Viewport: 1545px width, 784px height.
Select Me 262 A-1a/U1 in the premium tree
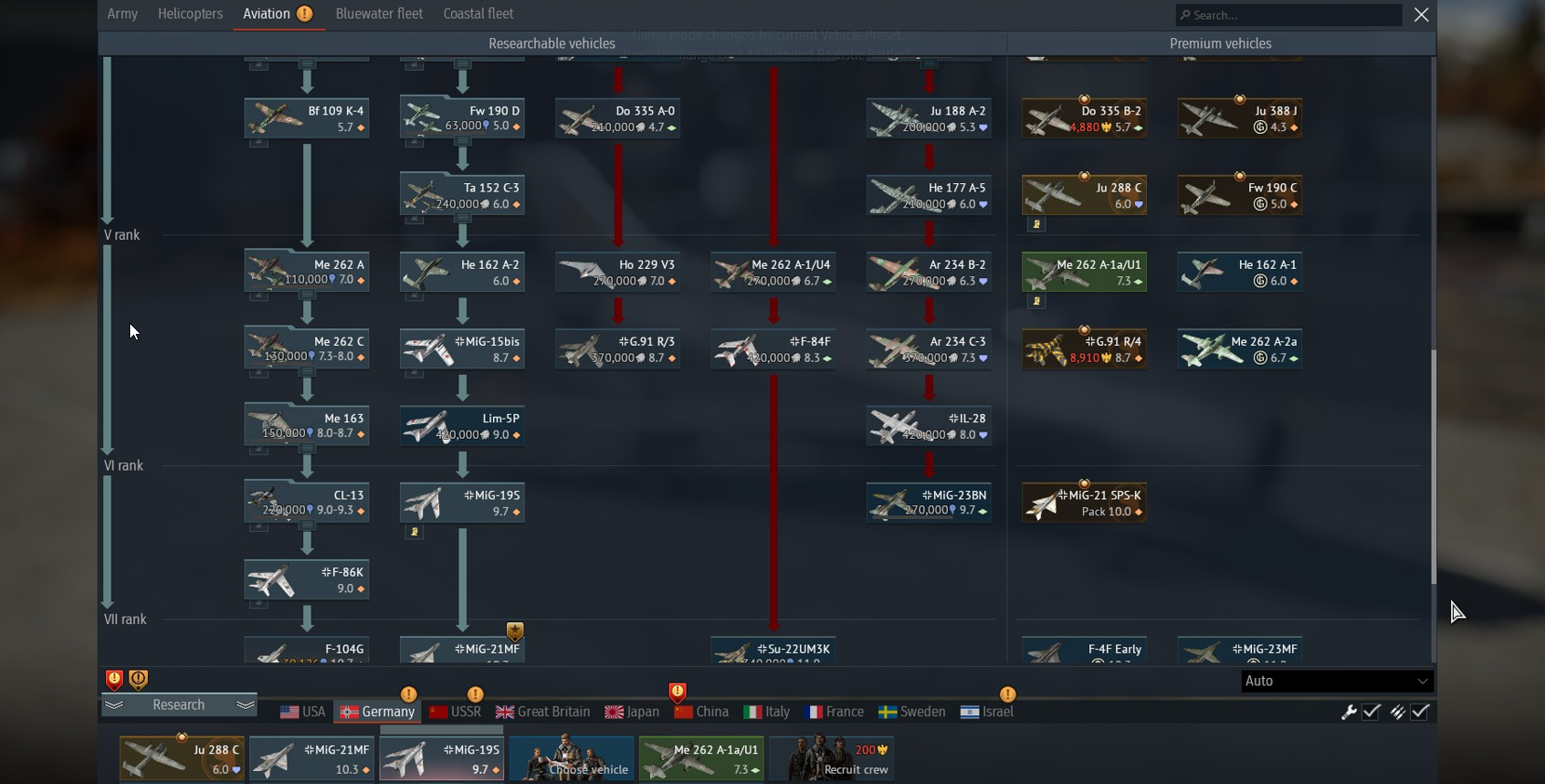pos(1084,272)
